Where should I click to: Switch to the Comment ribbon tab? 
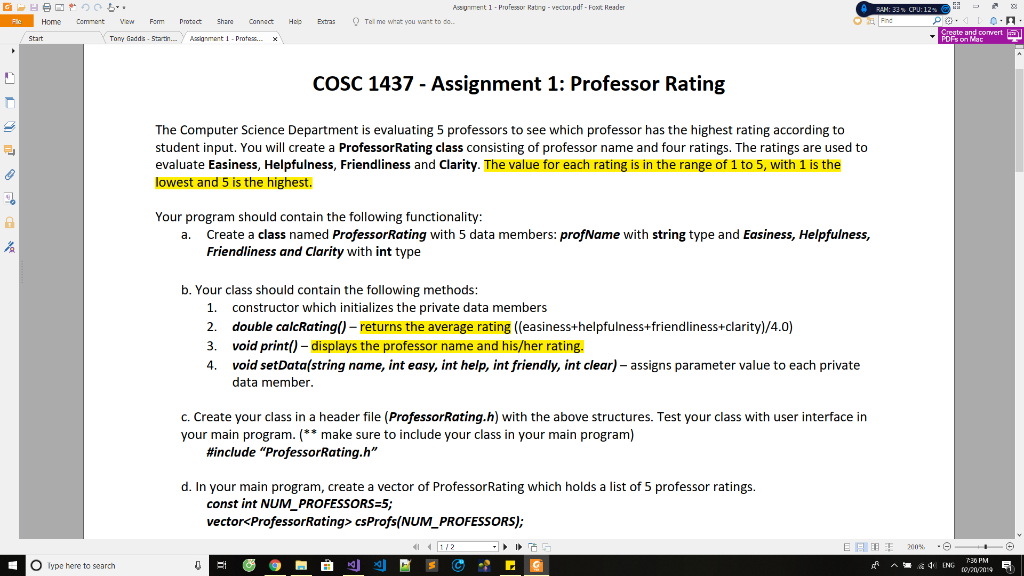(89, 20)
